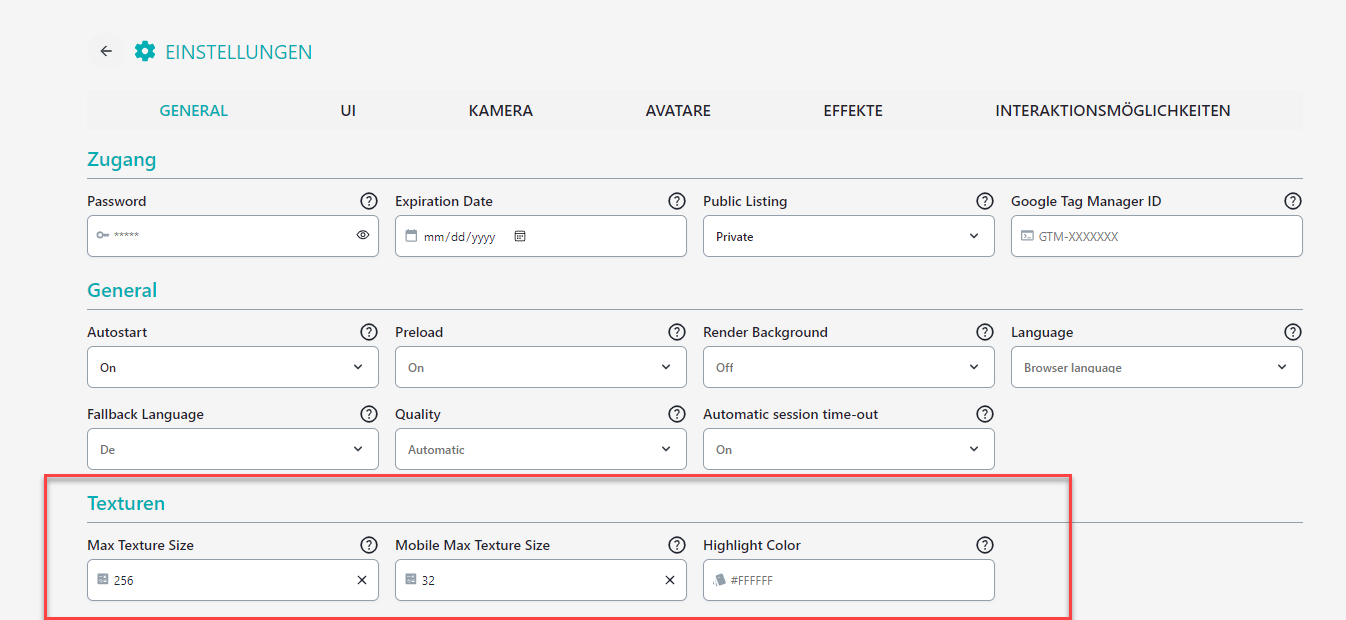The image size is (1346, 620).
Task: Select the Quality dropdown
Action: coord(540,449)
